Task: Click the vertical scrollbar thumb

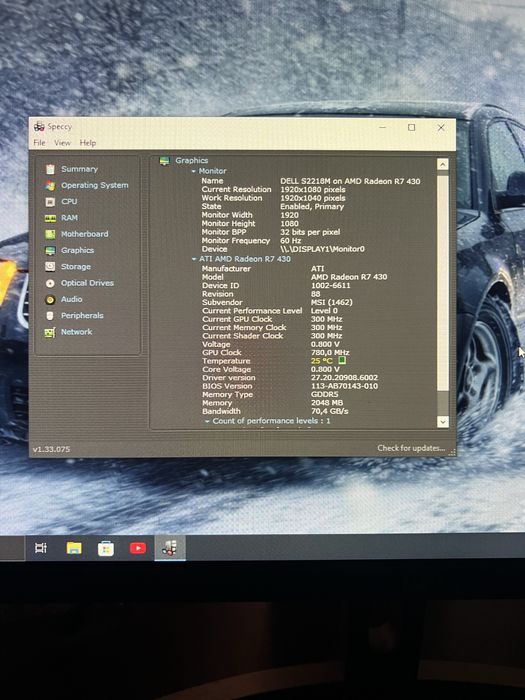Action: click(442, 281)
